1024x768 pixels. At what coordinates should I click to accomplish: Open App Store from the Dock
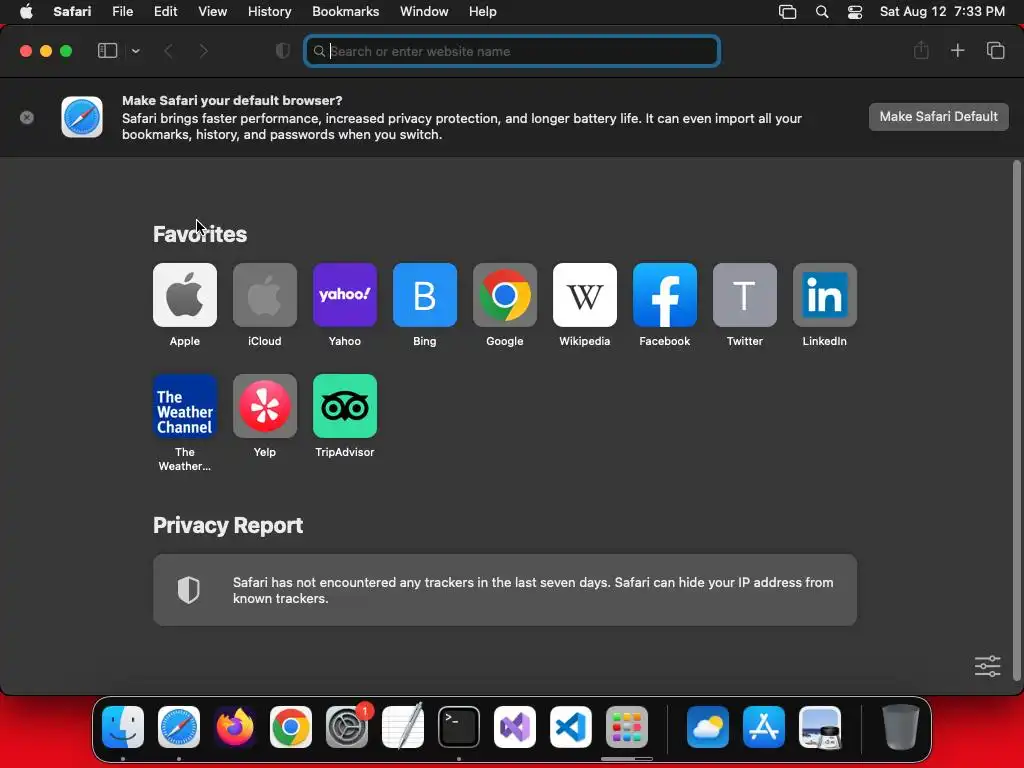tap(764, 727)
